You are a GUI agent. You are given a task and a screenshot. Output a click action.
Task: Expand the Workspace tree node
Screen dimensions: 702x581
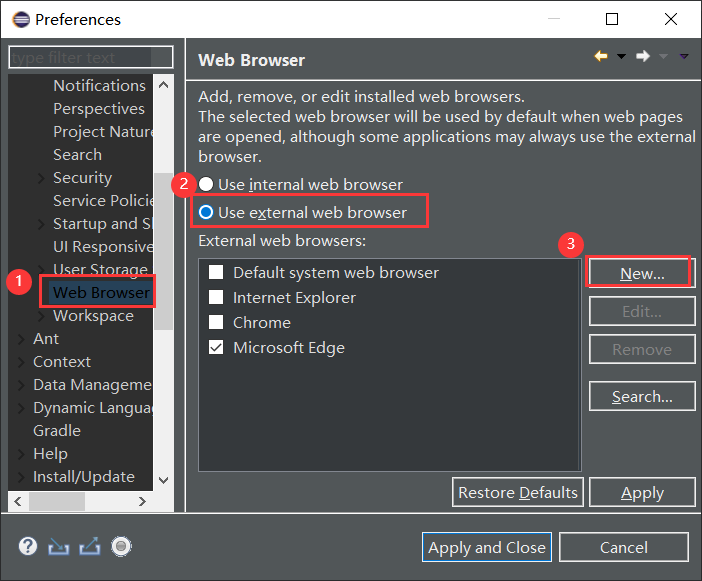pos(40,316)
